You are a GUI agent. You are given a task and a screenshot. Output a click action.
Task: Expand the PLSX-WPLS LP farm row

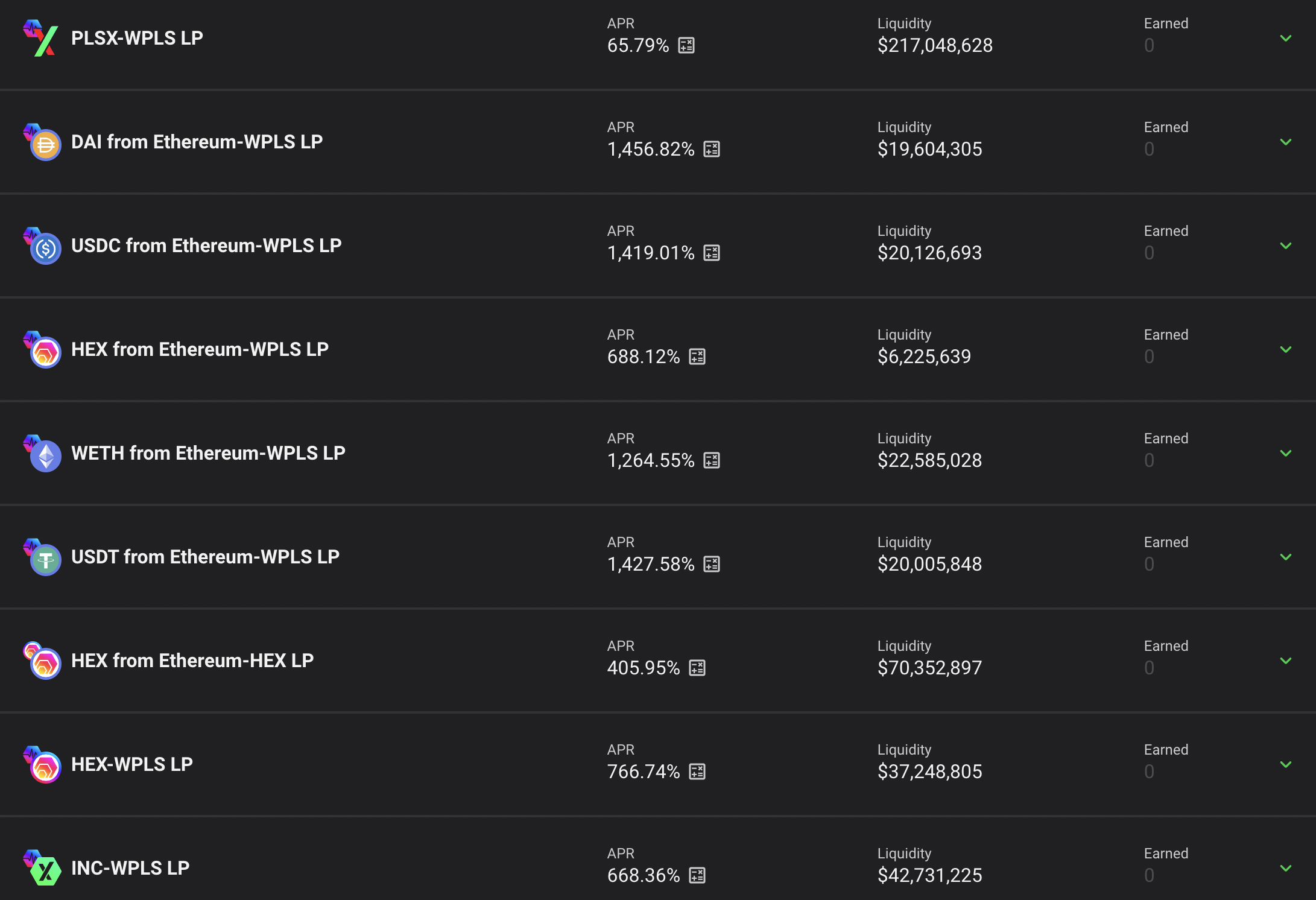1286,38
